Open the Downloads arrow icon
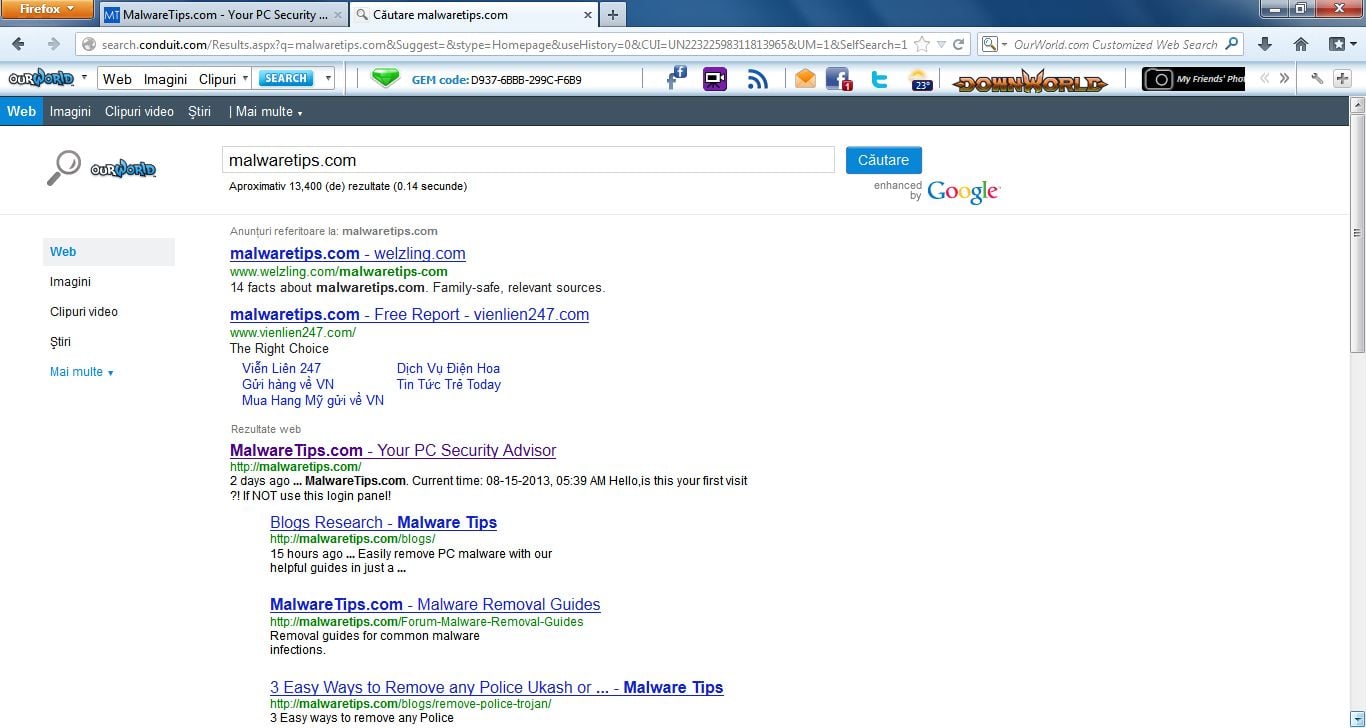The height and width of the screenshot is (728, 1366). [x=1265, y=44]
